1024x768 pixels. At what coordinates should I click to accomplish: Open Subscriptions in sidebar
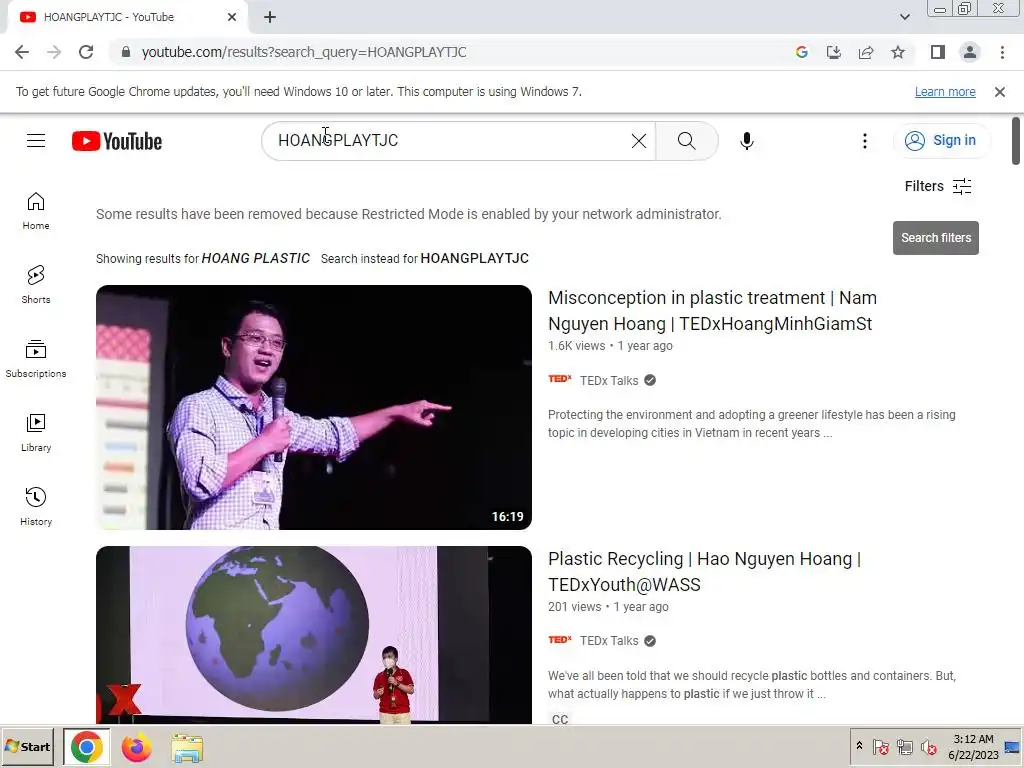36,359
